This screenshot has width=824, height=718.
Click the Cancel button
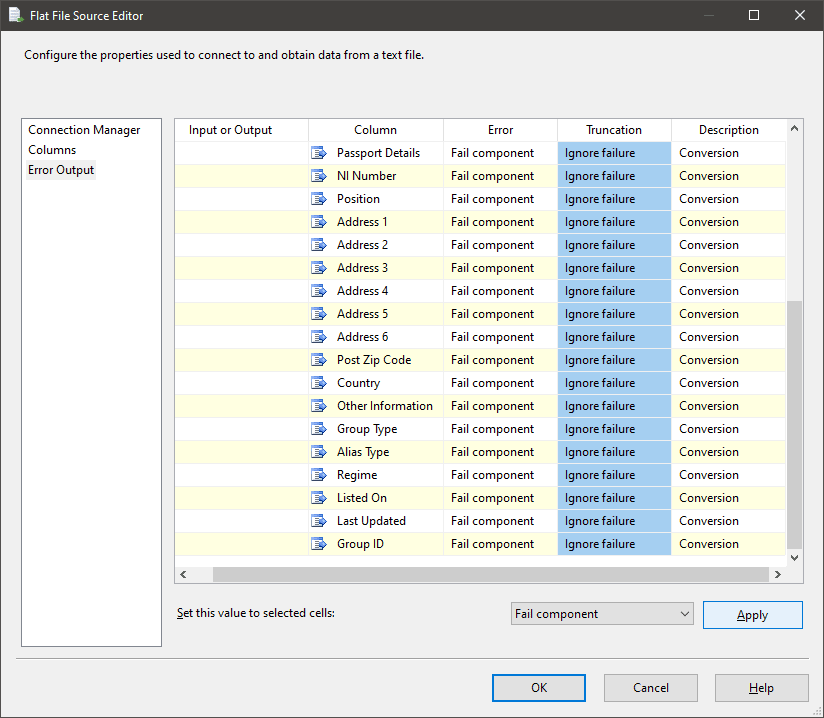point(651,688)
